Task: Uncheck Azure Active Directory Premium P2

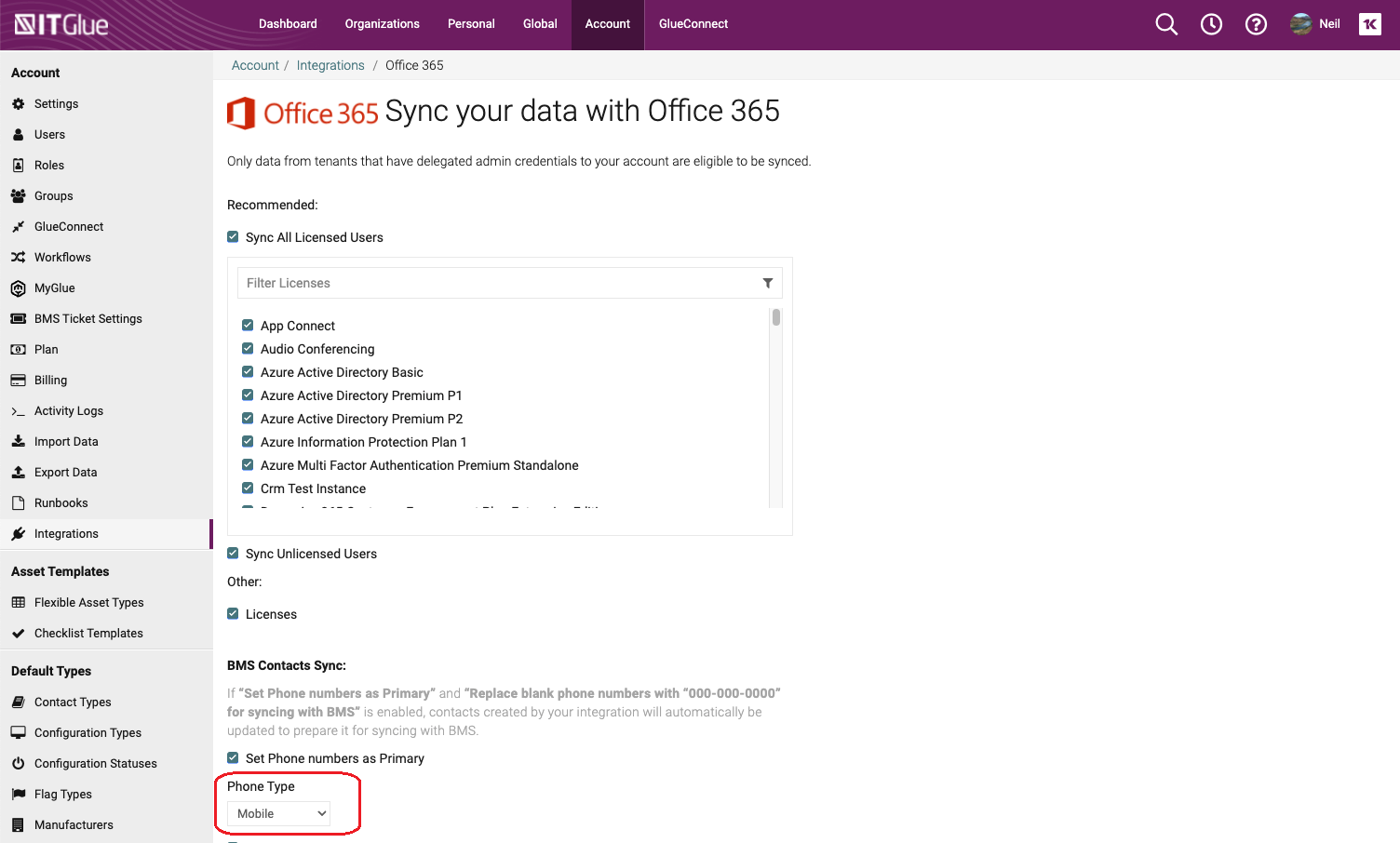Action: [x=248, y=419]
